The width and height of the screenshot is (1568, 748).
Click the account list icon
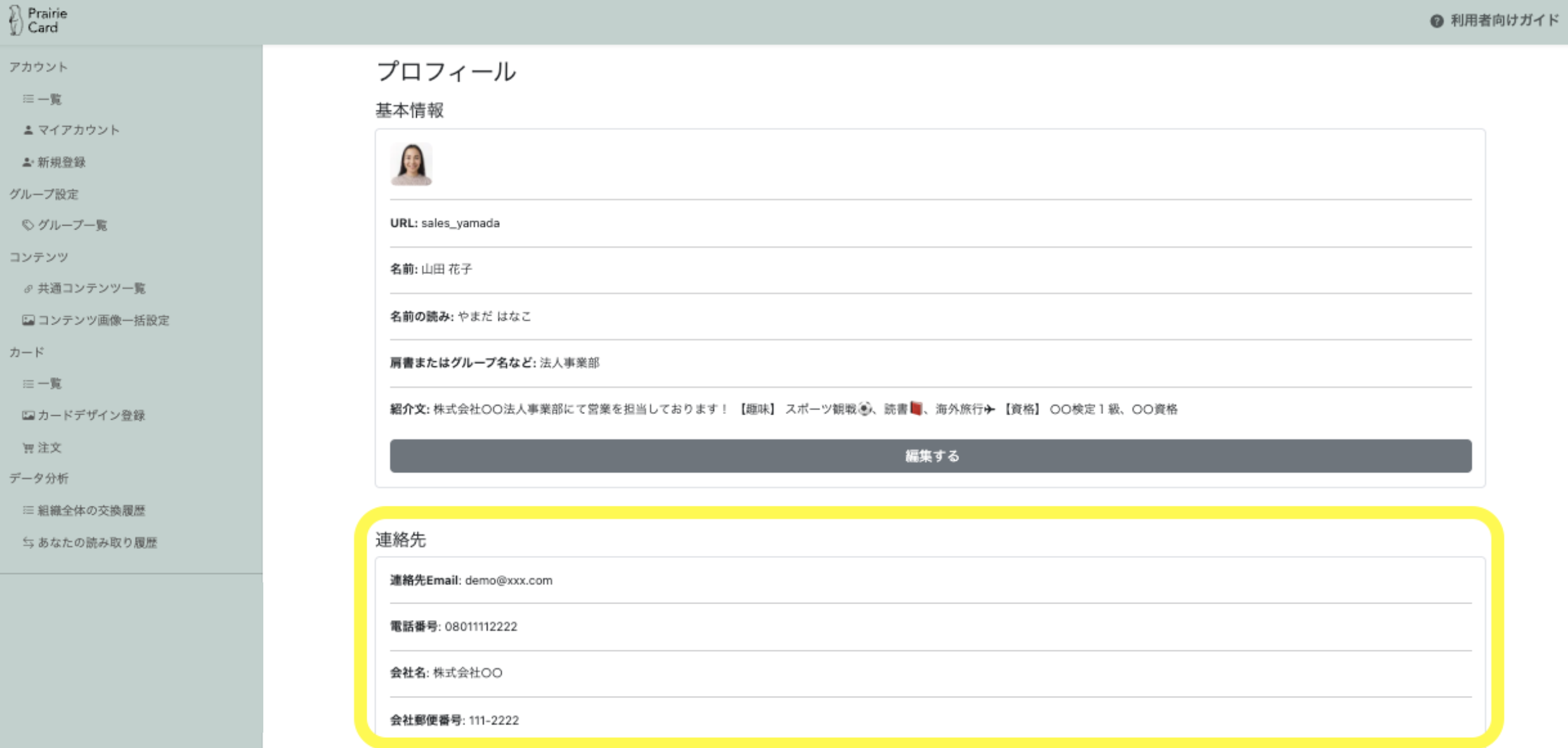tap(28, 99)
